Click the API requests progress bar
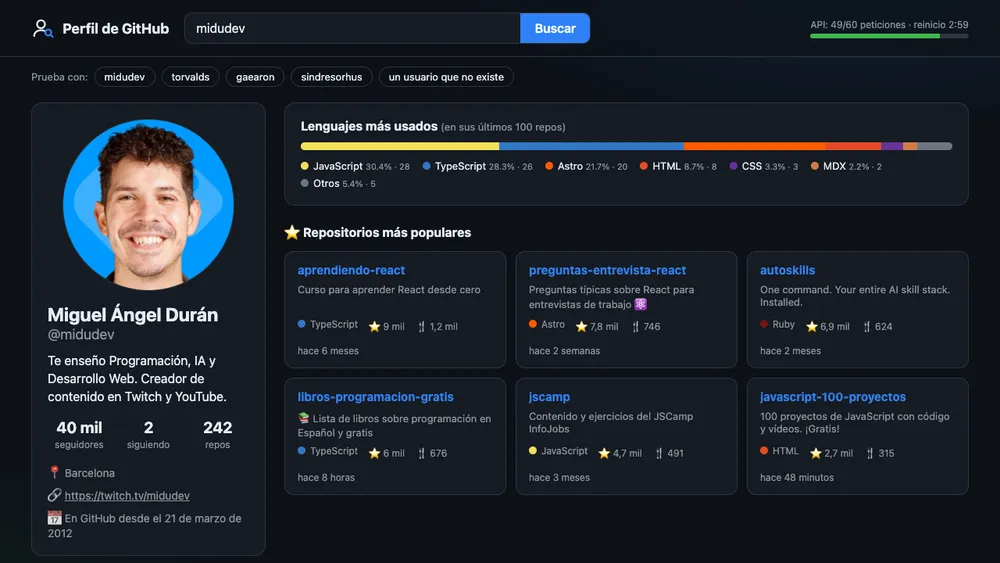 [889, 36]
